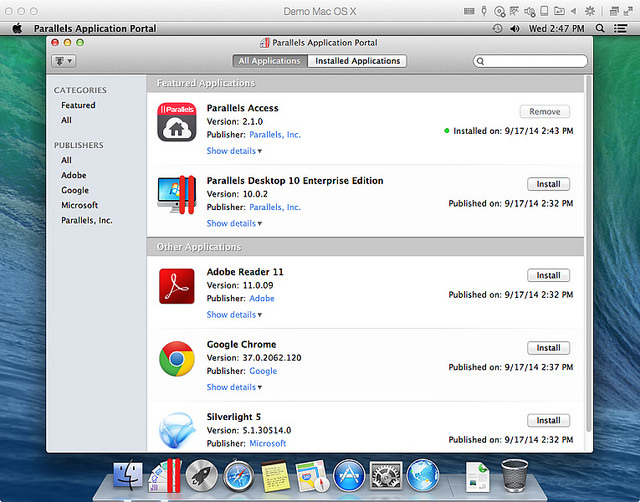Screen dimensions: 640x502
Task: Open System Preferences from the Dock
Action: [x=386, y=475]
